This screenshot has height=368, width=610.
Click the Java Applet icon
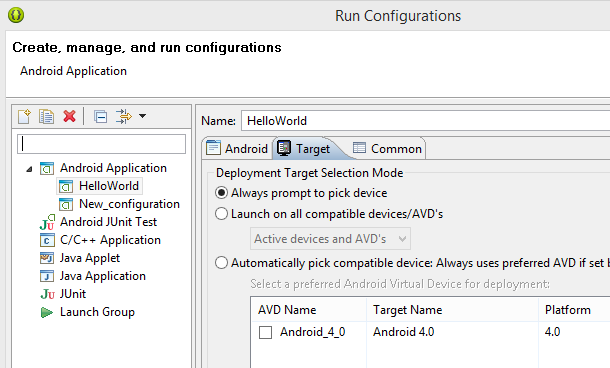[47, 258]
